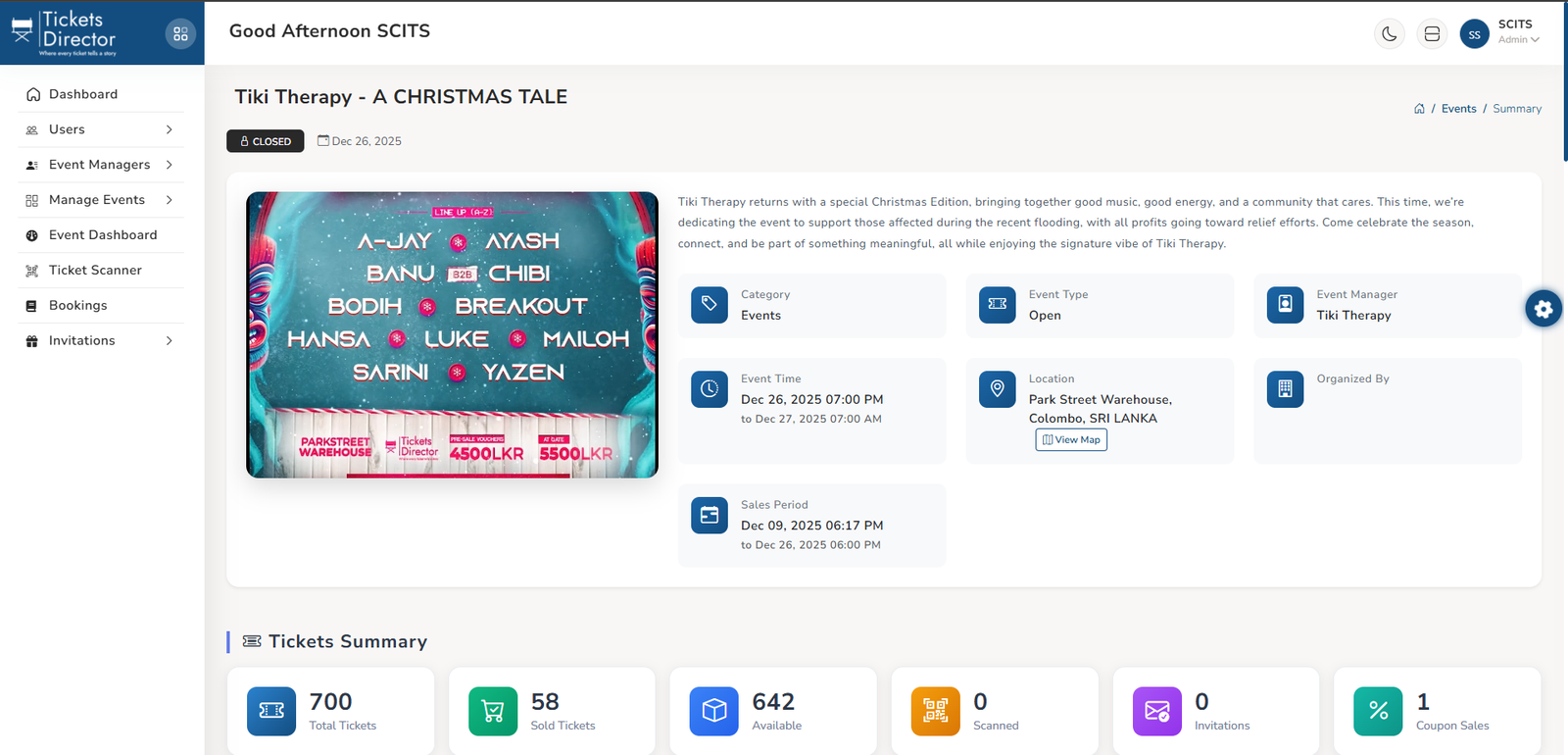The width and height of the screenshot is (1568, 755).
Task: Click the orange Scanned QR icon
Action: 935,711
